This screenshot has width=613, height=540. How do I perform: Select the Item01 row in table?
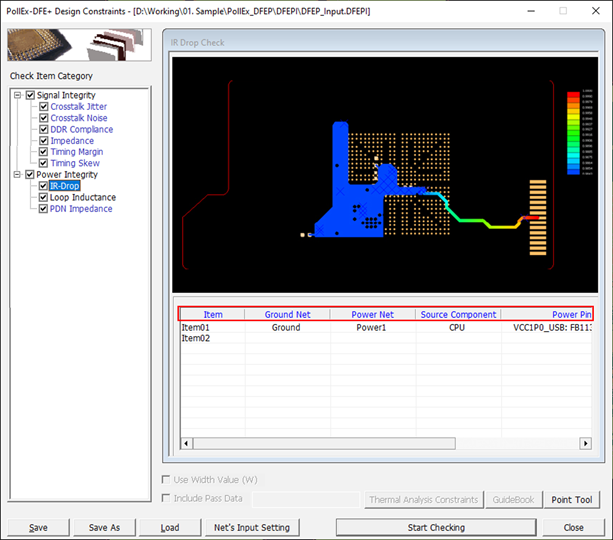pos(196,327)
